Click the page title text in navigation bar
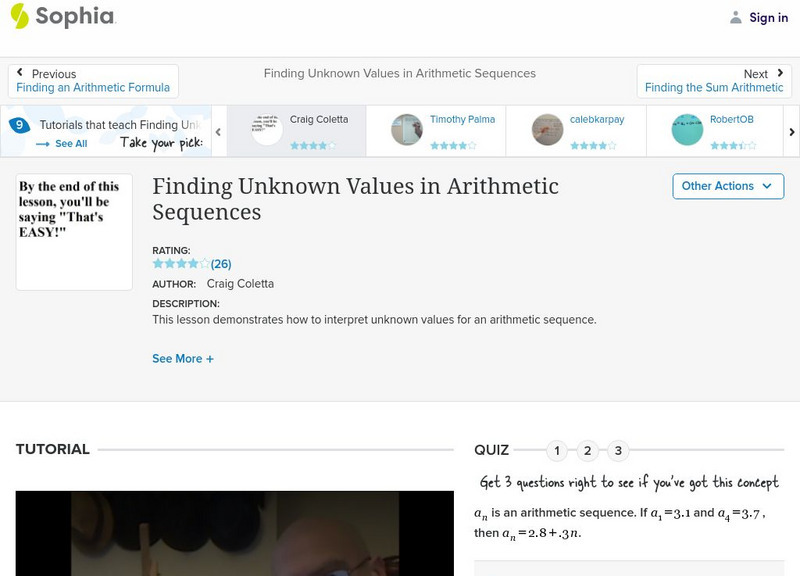Viewport: 800px width, 576px height. click(x=399, y=73)
